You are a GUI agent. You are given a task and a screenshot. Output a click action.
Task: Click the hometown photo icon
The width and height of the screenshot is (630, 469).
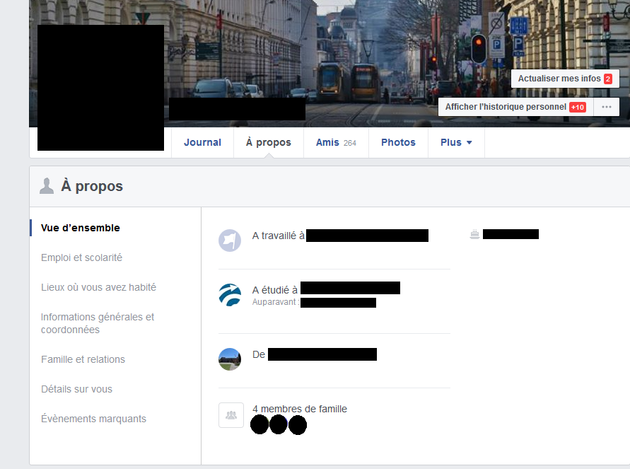click(230, 358)
